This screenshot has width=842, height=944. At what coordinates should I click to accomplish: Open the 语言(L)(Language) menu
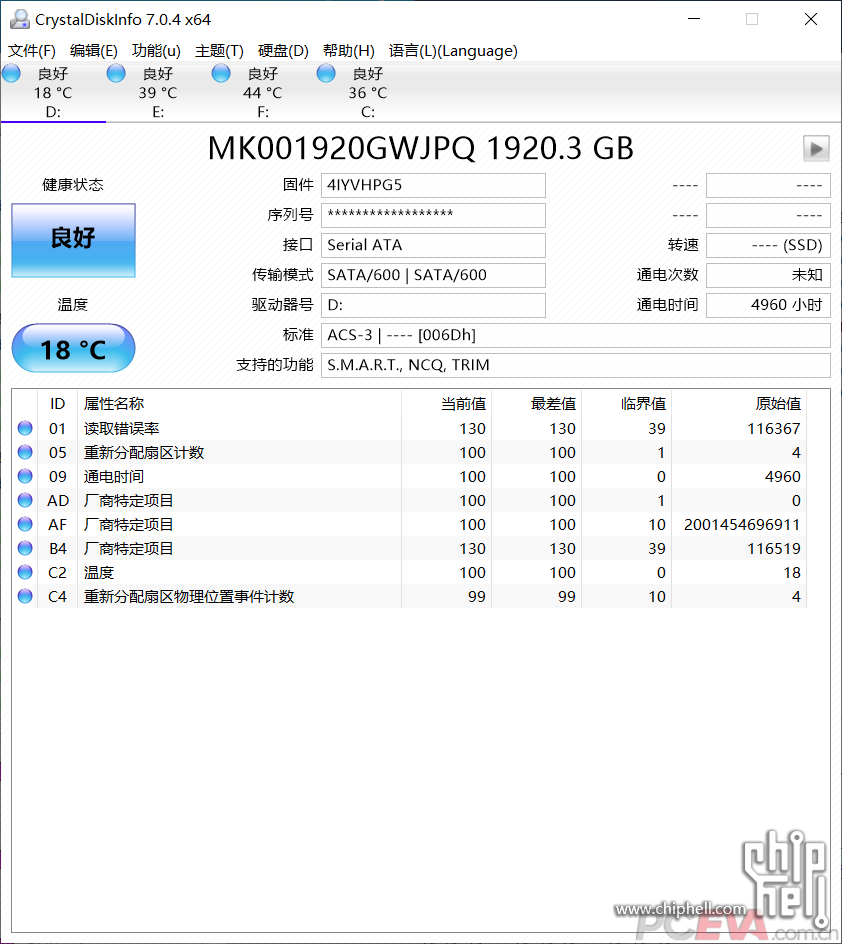453,51
